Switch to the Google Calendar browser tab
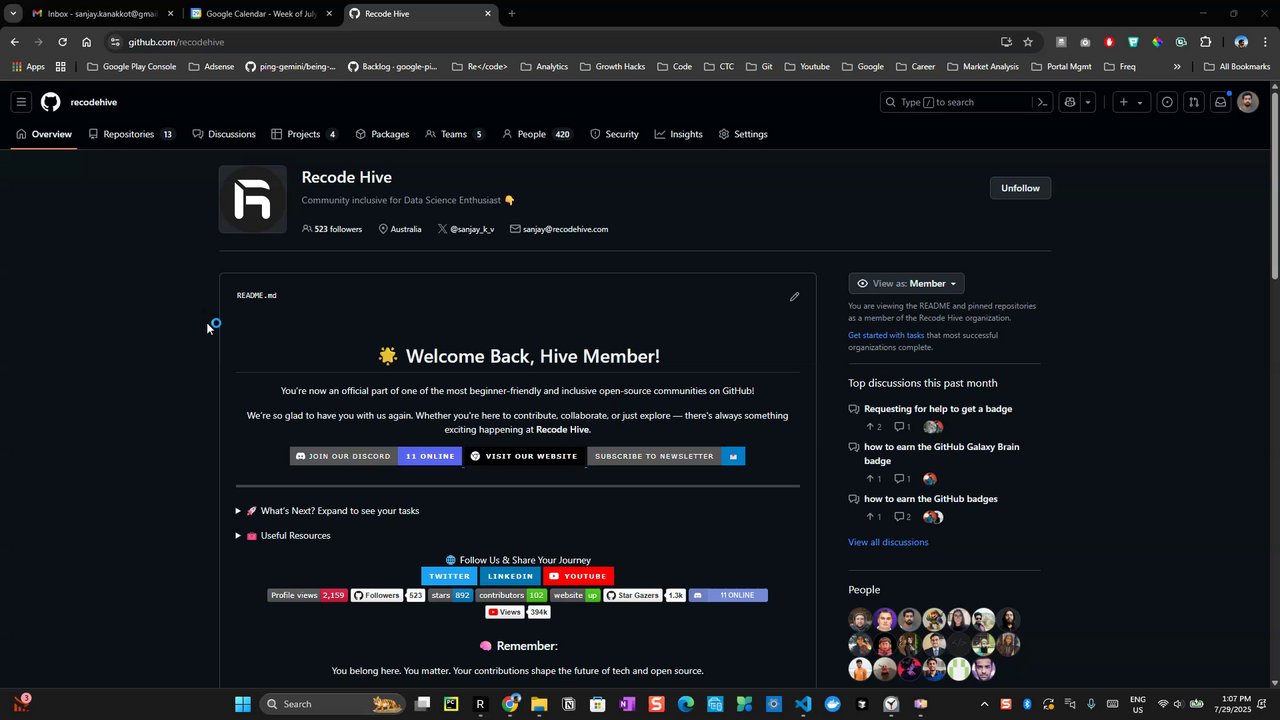Image resolution: width=1280 pixels, height=720 pixels. coord(260,14)
